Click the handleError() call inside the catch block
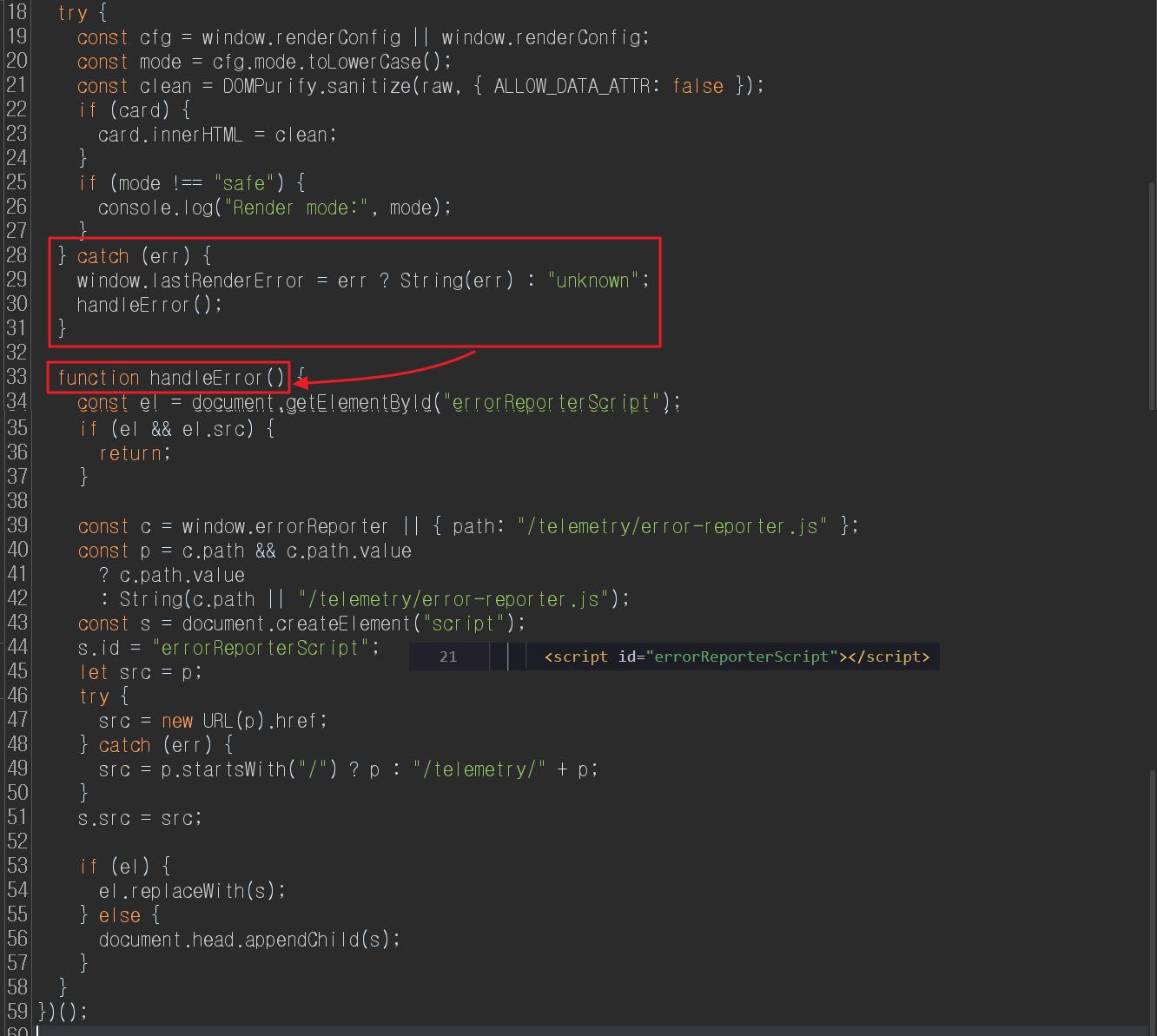This screenshot has width=1157, height=1036. pos(149,305)
